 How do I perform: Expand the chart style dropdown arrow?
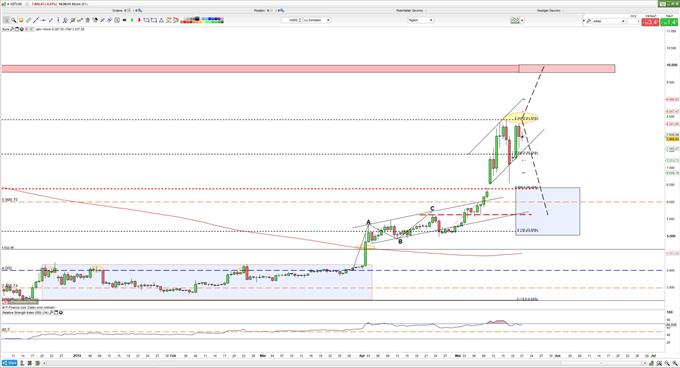(x=522, y=20)
